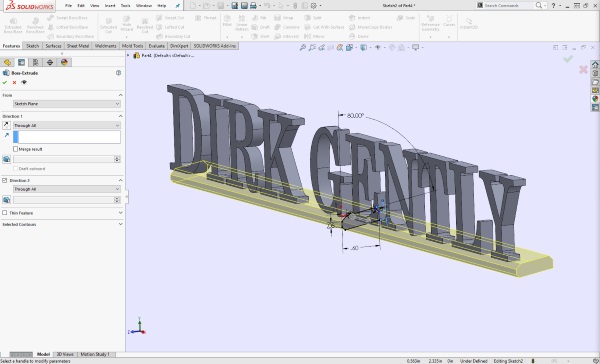Open Direction 2 Through All end condition dropdown
Screen dimensions: 600x364
click(67, 189)
